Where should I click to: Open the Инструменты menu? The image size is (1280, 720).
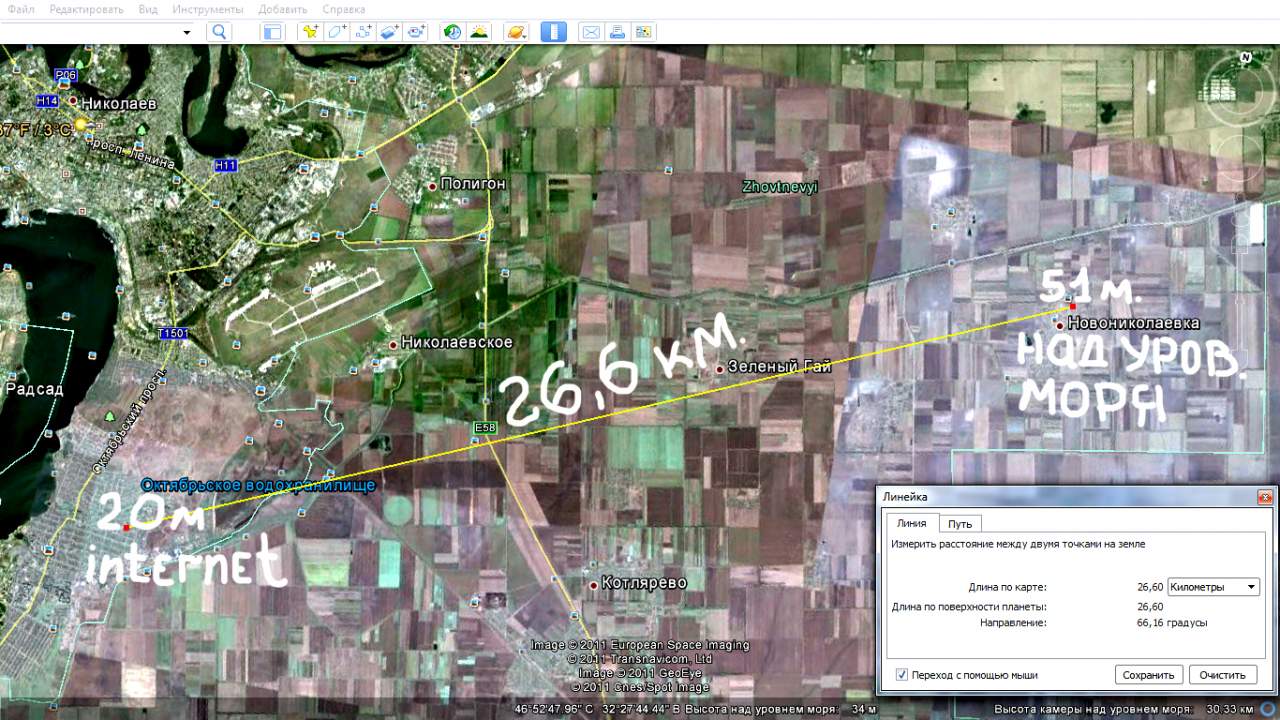click(x=207, y=9)
